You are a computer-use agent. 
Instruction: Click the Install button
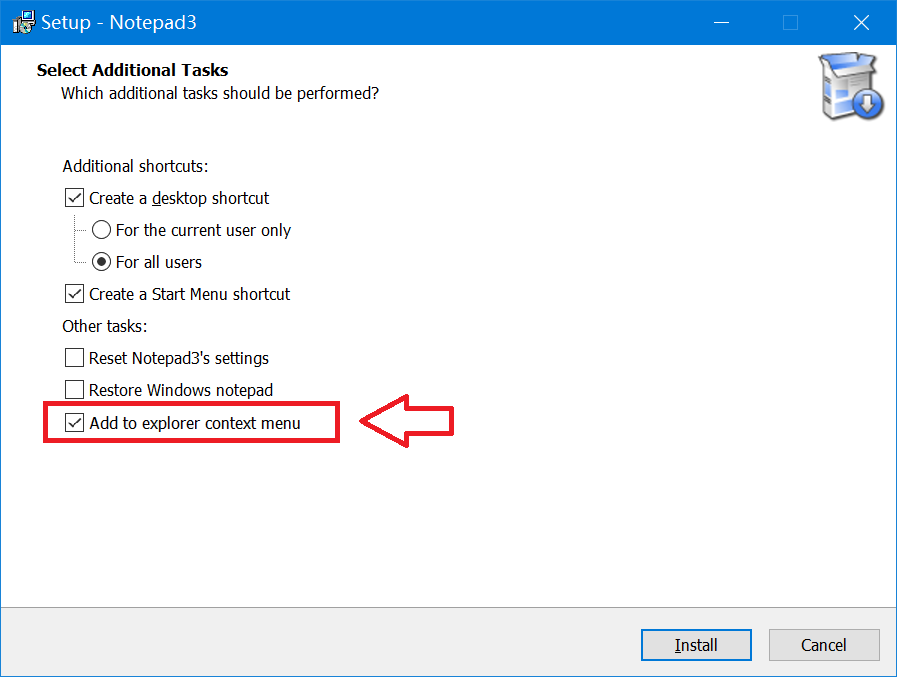(696, 645)
